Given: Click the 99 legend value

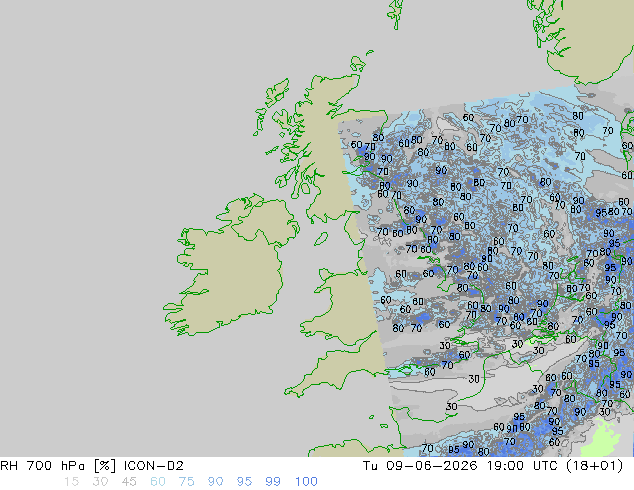Looking at the screenshot, I should (x=273, y=482).
